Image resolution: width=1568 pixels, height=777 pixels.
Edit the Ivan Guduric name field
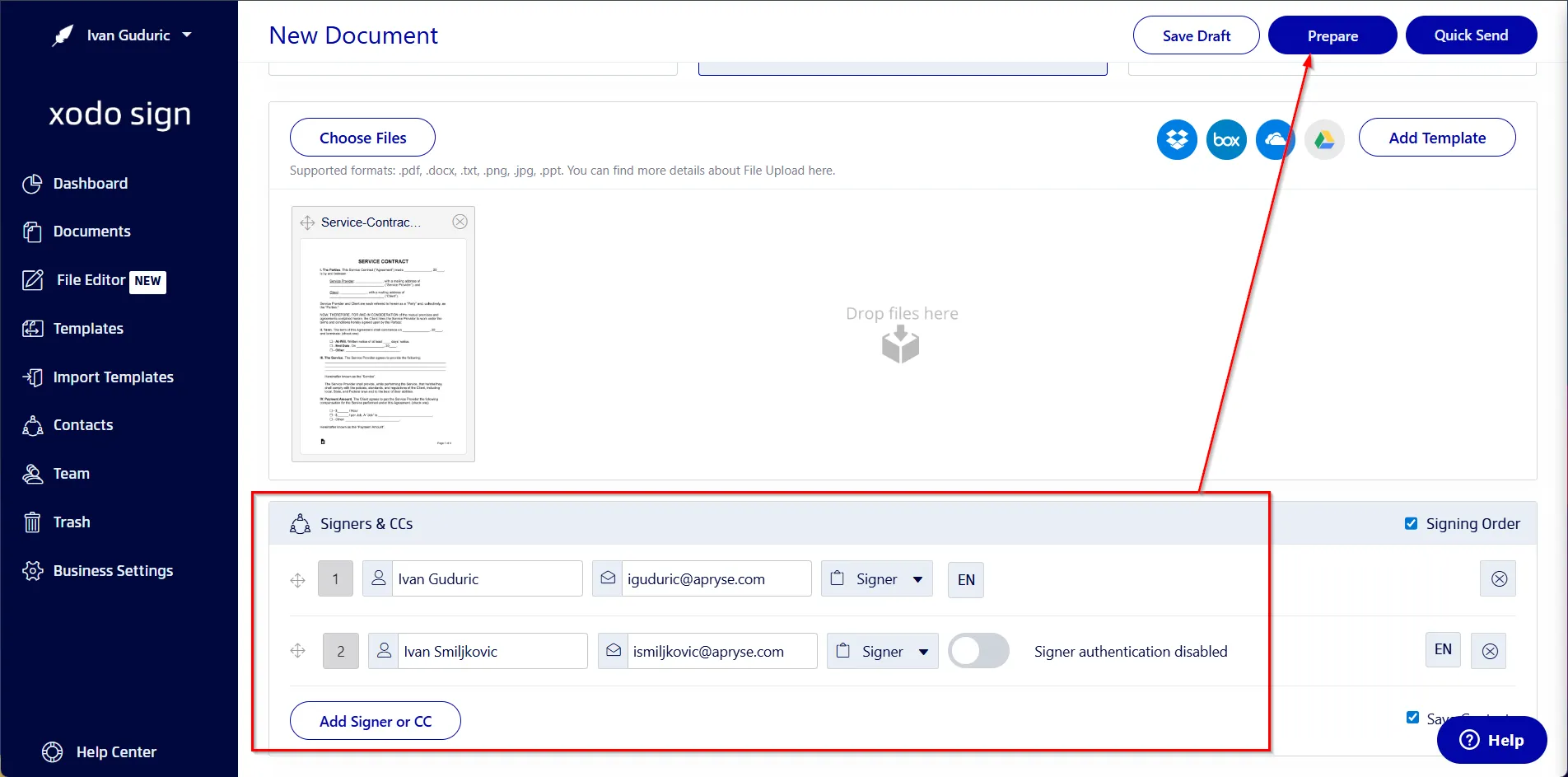(487, 578)
